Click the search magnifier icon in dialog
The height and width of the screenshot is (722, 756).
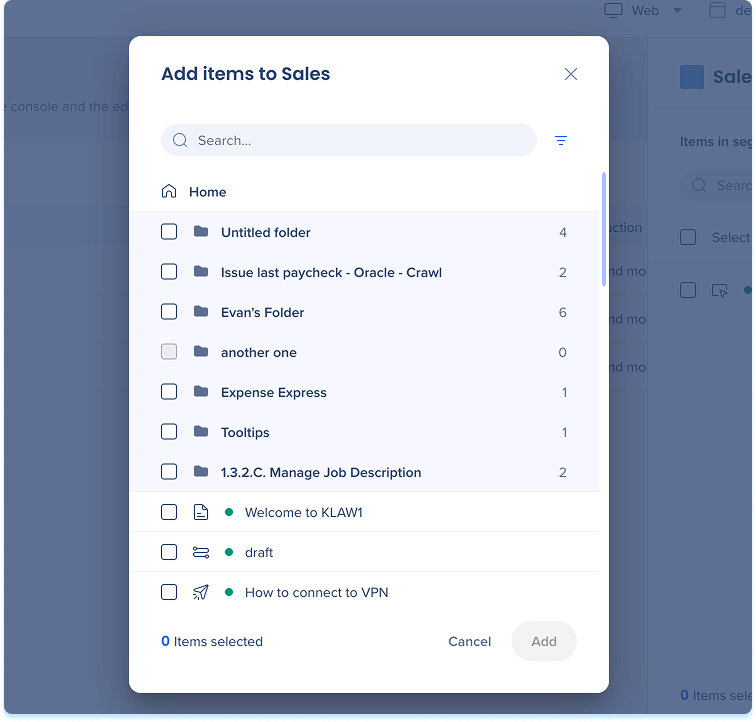coord(180,140)
